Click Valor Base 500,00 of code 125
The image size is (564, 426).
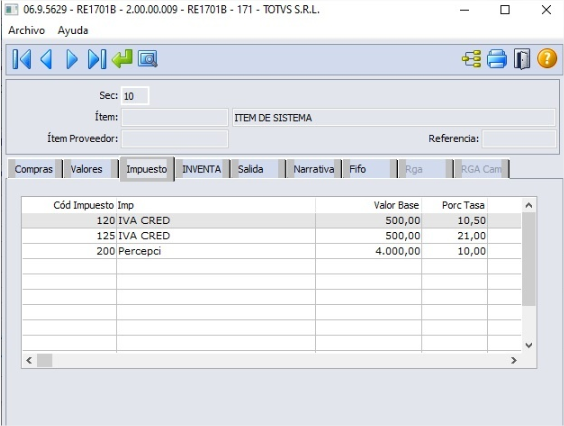[368, 236]
